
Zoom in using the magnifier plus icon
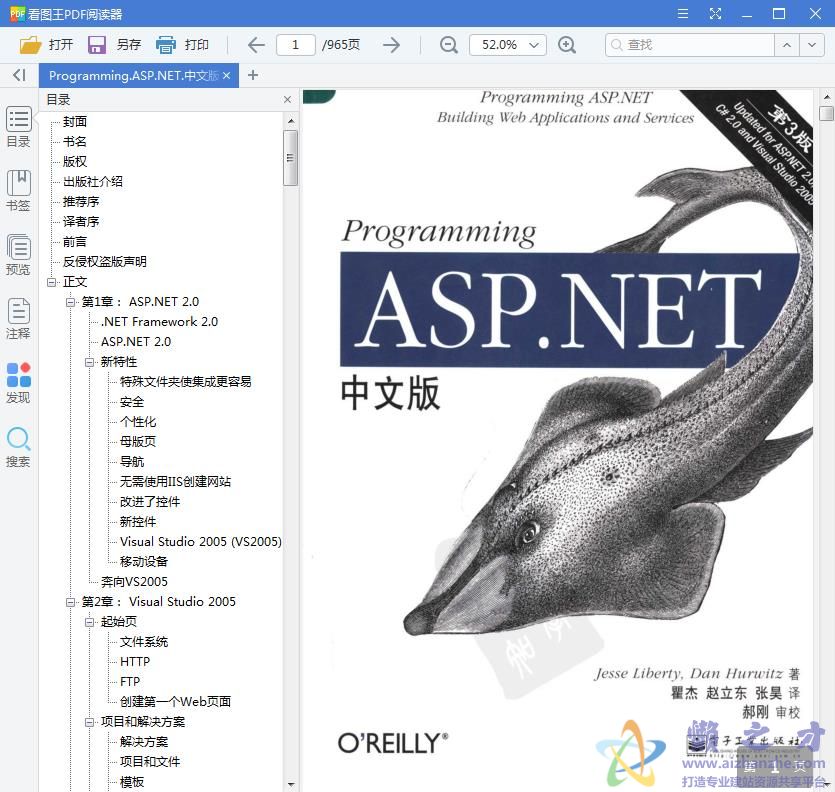567,44
